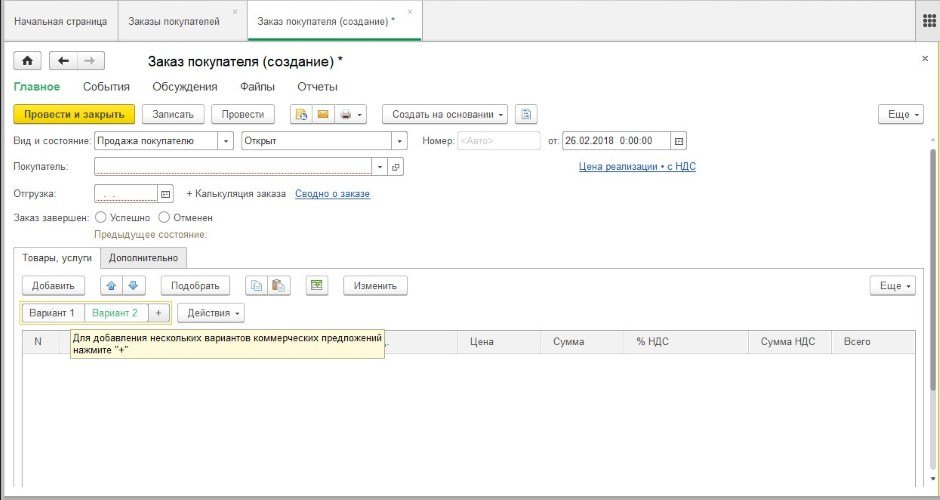Image resolution: width=940 pixels, height=500 pixels.
Task: Open the Сводно о заказе link
Action: pos(332,193)
